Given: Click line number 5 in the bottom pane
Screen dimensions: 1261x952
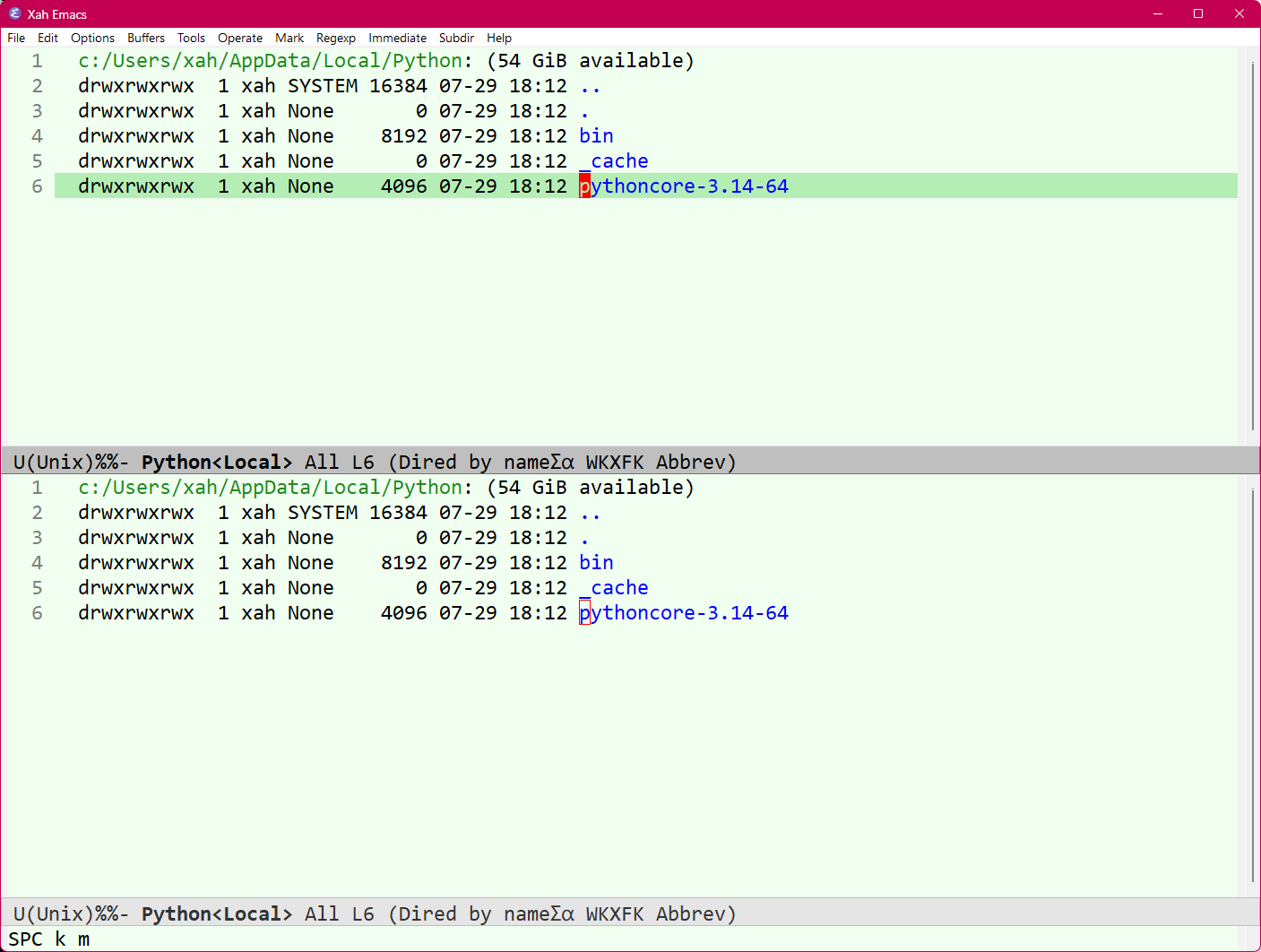Looking at the screenshot, I should pos(37,588).
